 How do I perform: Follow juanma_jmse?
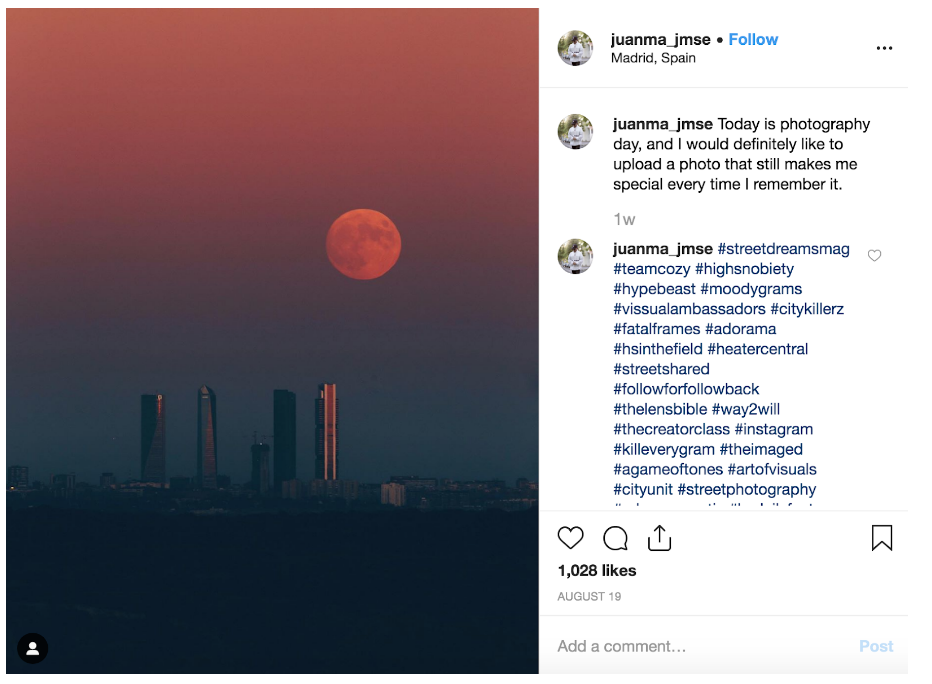click(x=753, y=40)
